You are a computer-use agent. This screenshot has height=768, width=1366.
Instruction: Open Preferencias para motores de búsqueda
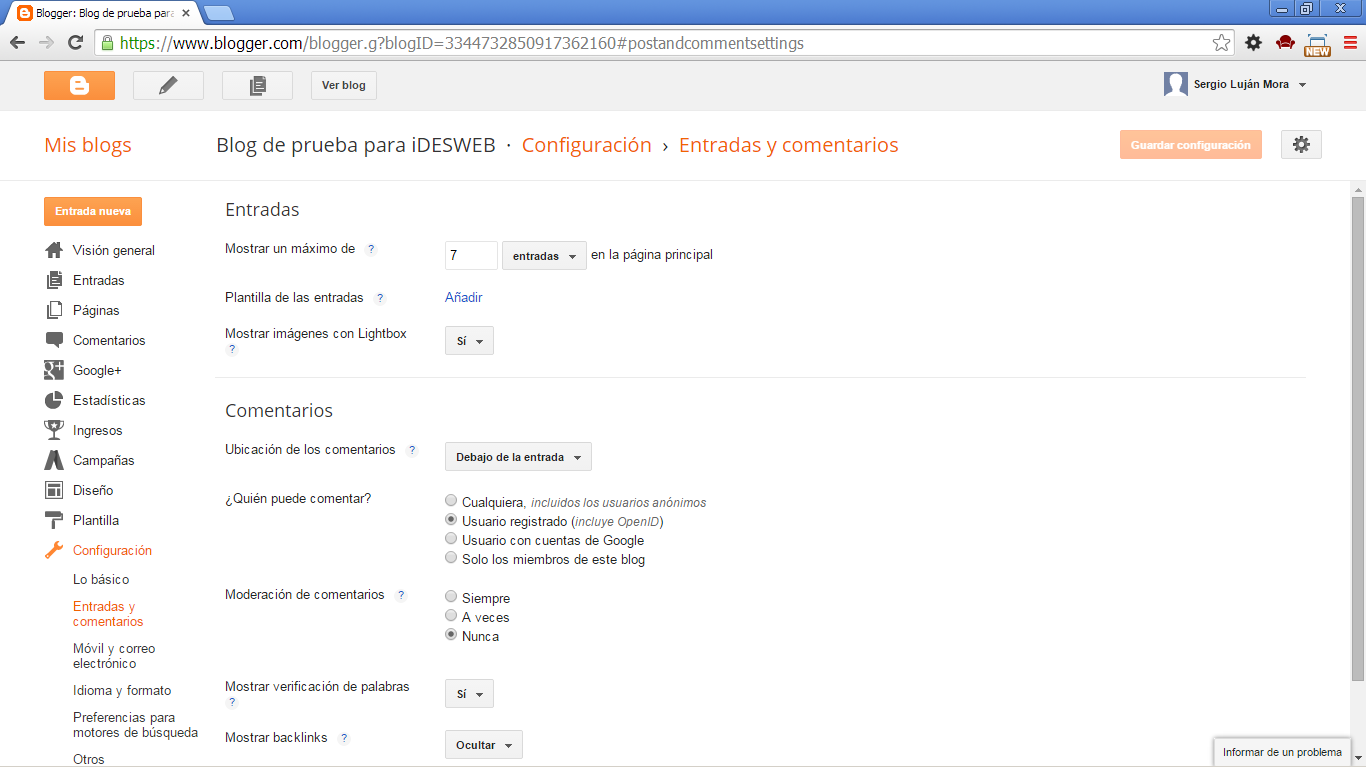pos(135,725)
